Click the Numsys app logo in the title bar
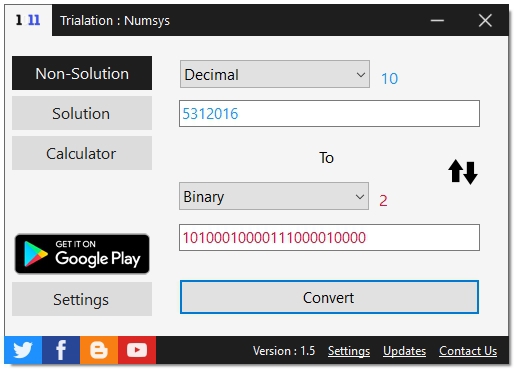The image size is (517, 370). (28, 20)
